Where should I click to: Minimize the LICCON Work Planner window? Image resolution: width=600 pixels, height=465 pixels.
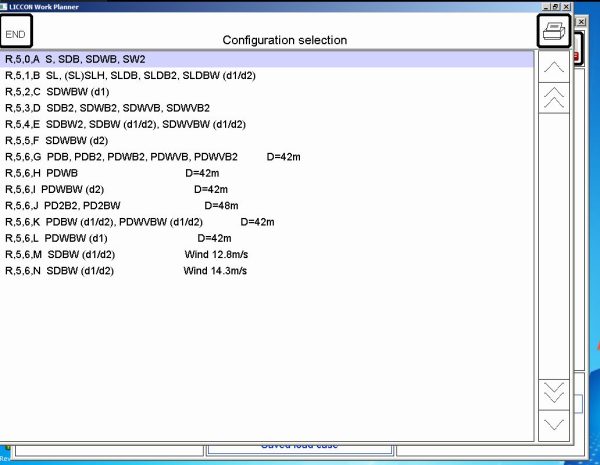(547, 7)
